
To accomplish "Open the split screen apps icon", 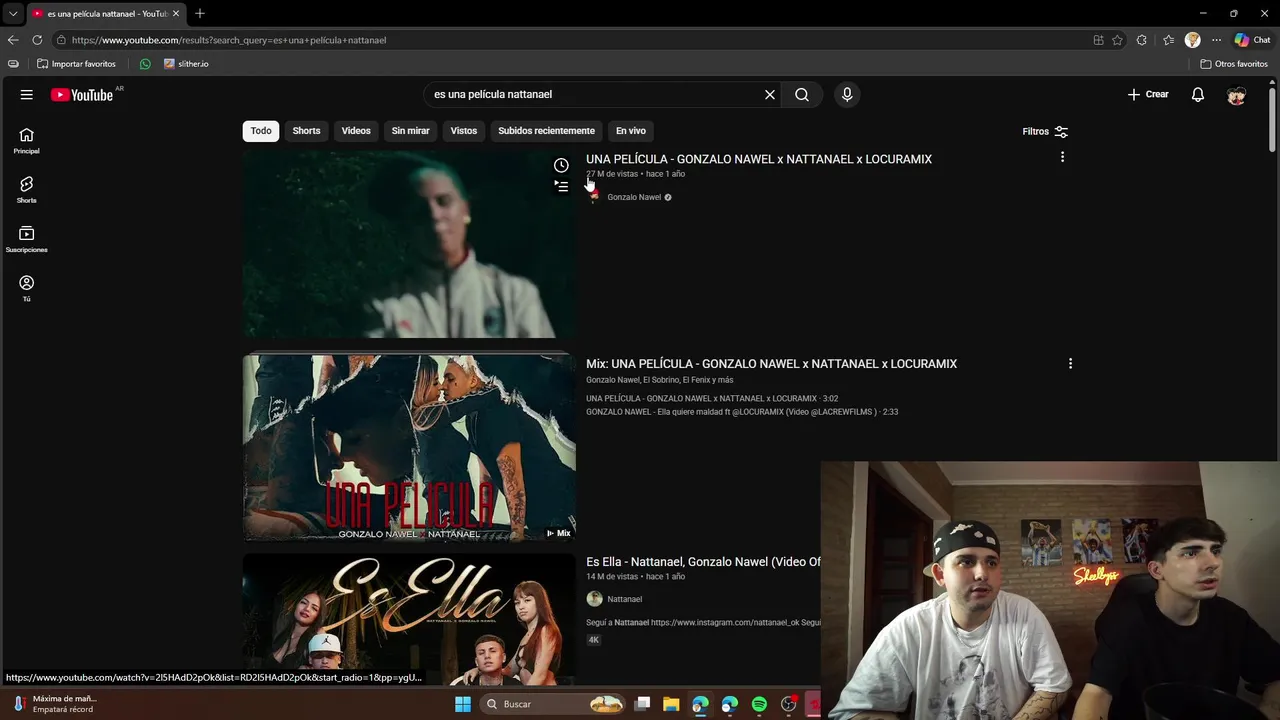I will coord(1098,40).
